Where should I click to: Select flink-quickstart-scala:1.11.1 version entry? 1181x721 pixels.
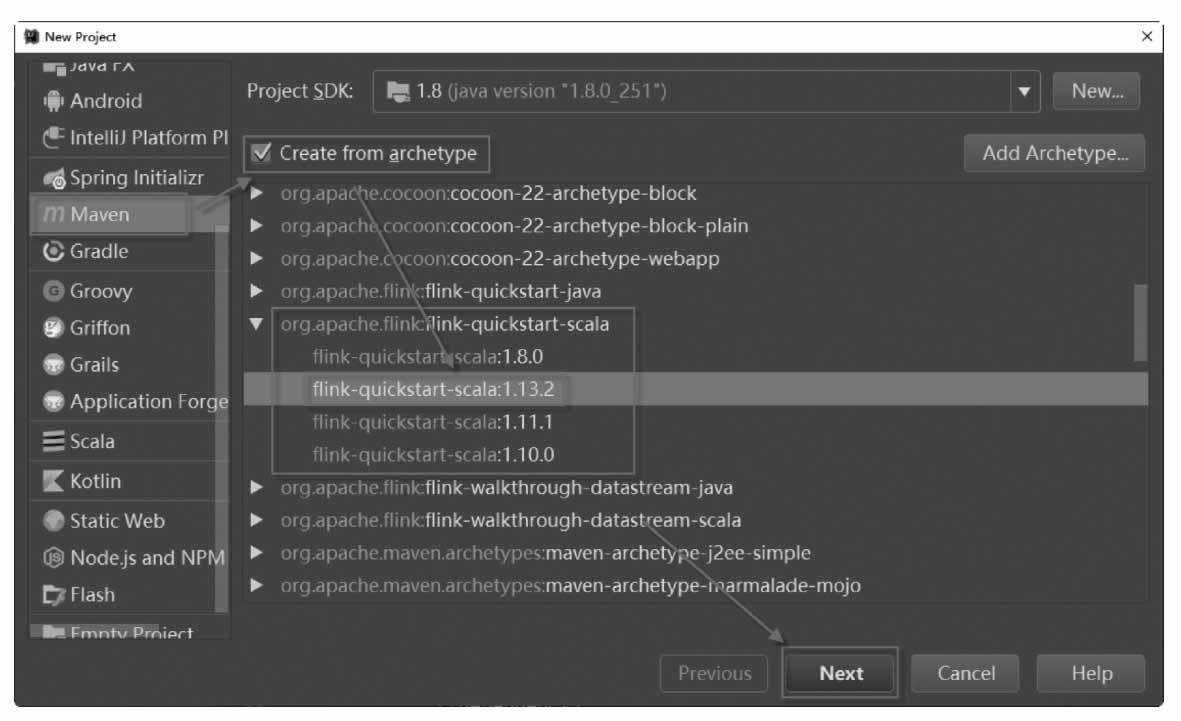tap(432, 422)
